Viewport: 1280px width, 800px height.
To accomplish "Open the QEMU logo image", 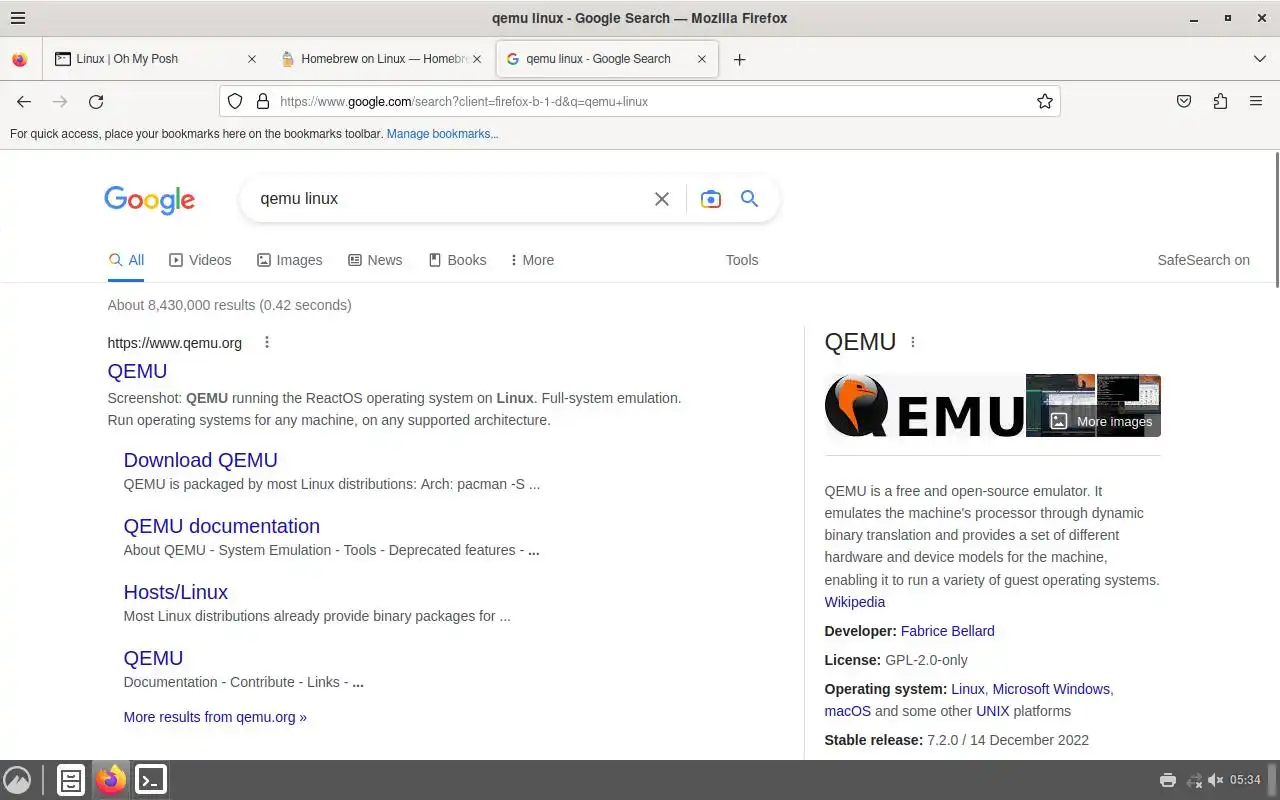I will coord(924,406).
